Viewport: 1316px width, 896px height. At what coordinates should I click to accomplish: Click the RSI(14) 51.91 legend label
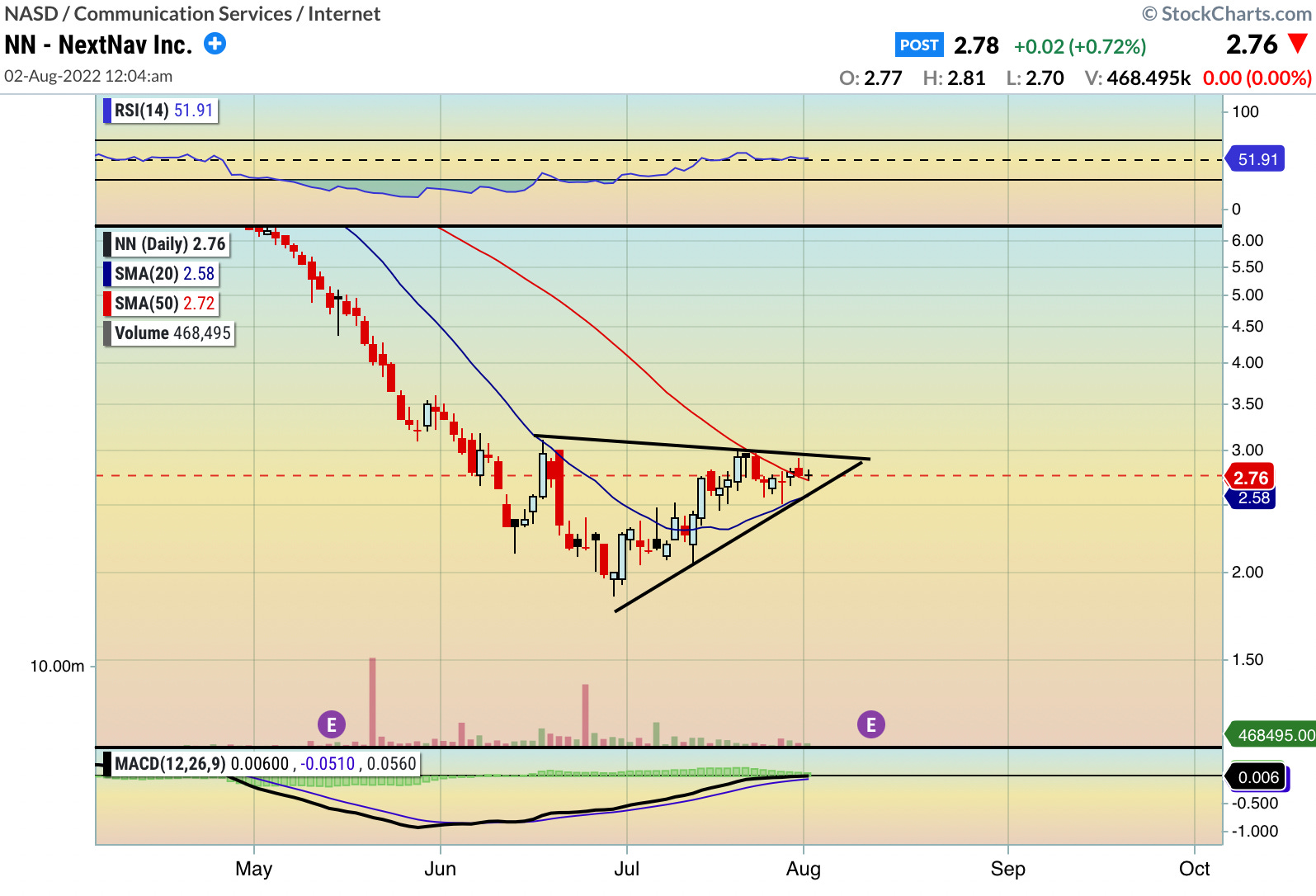pyautogui.click(x=161, y=111)
